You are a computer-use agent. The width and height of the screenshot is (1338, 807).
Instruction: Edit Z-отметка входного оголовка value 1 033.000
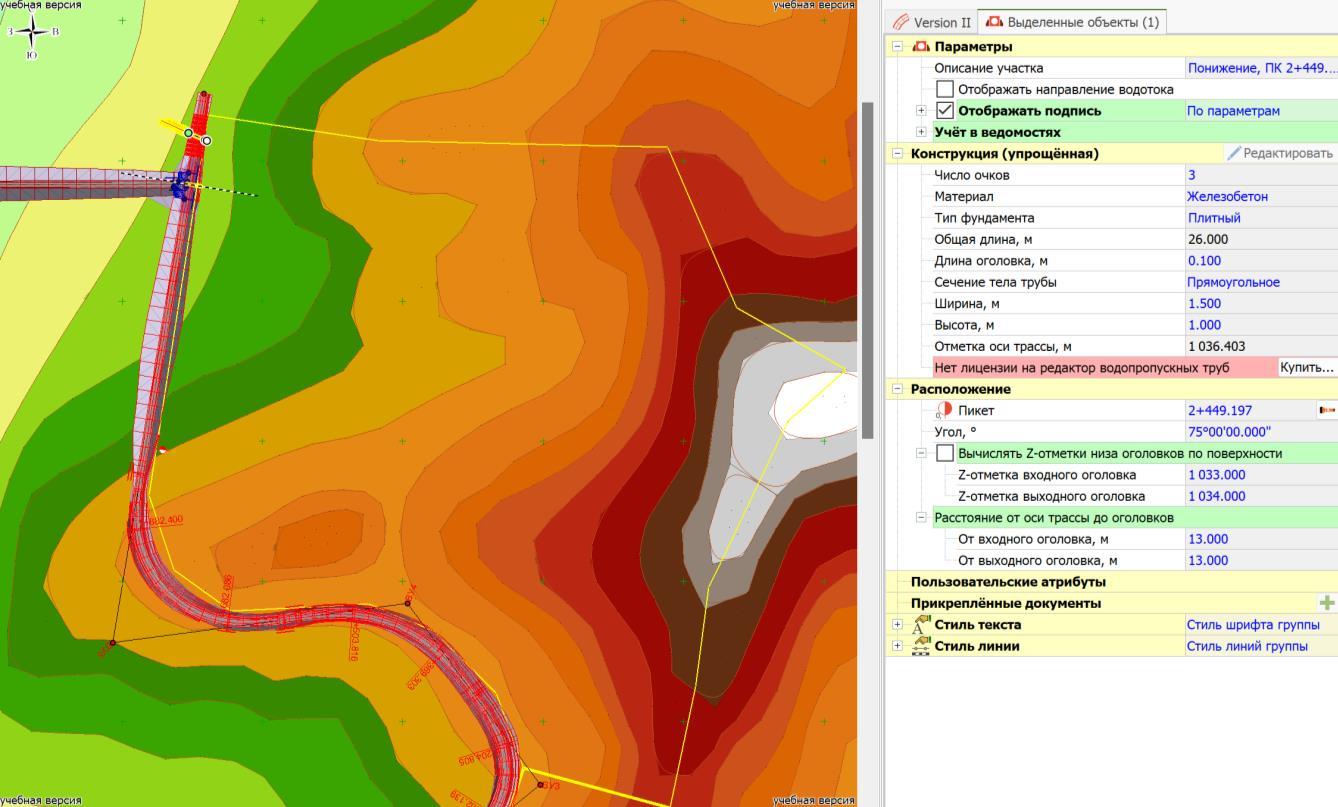pyautogui.click(x=1261, y=475)
